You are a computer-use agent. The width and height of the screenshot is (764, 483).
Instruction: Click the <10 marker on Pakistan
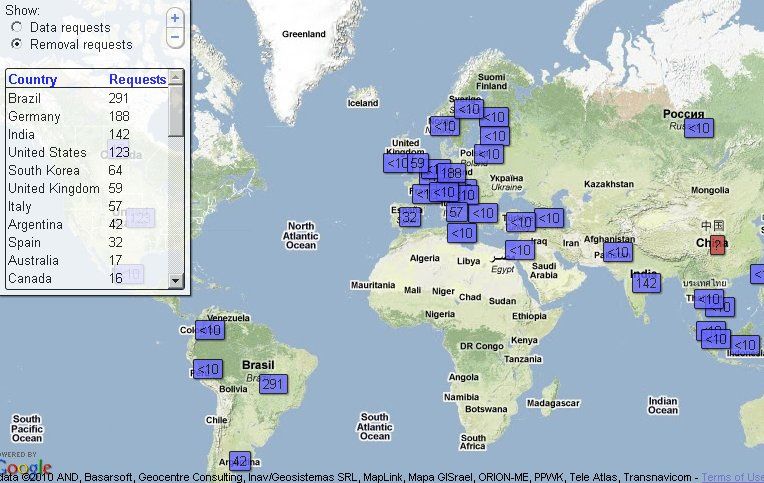(x=618, y=252)
